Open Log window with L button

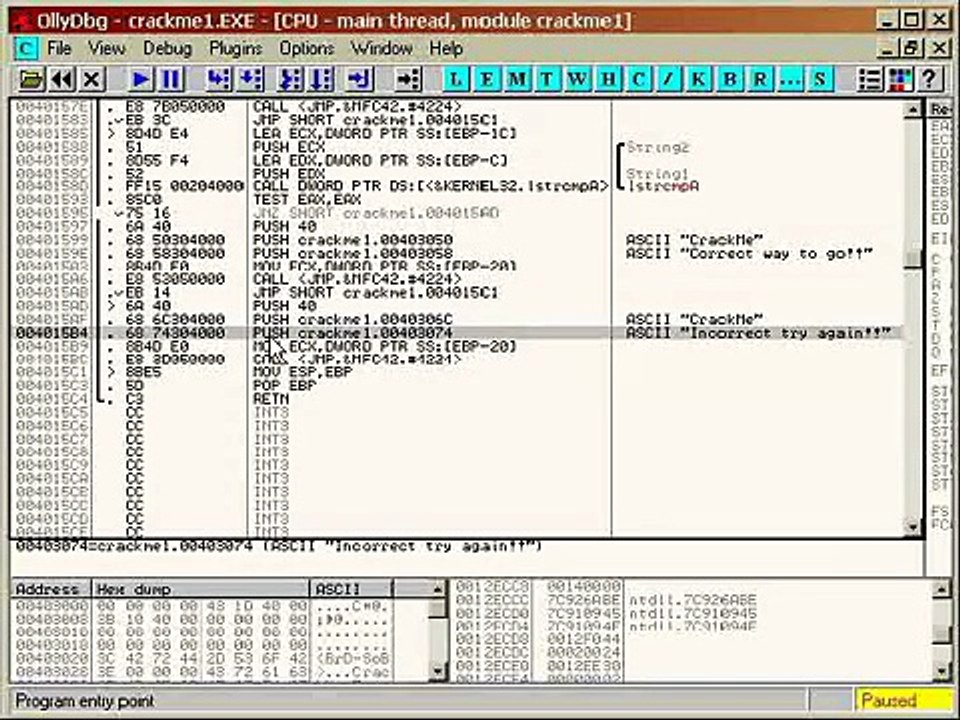click(x=456, y=79)
